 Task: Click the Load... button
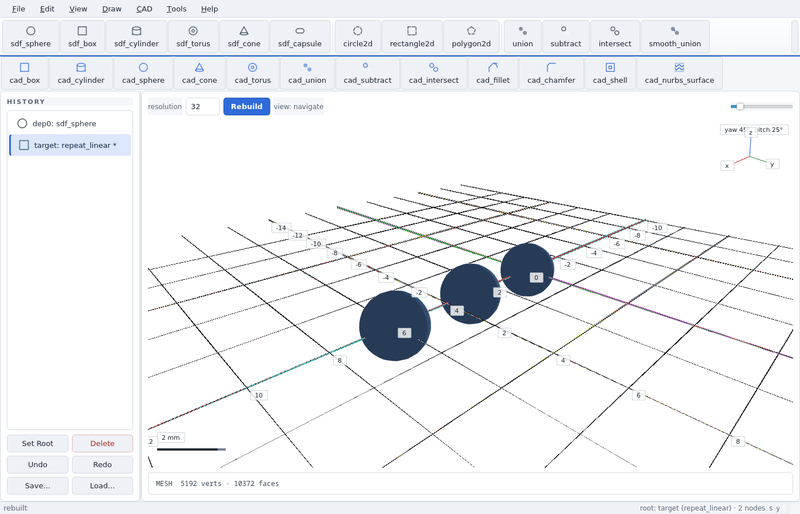coord(102,485)
